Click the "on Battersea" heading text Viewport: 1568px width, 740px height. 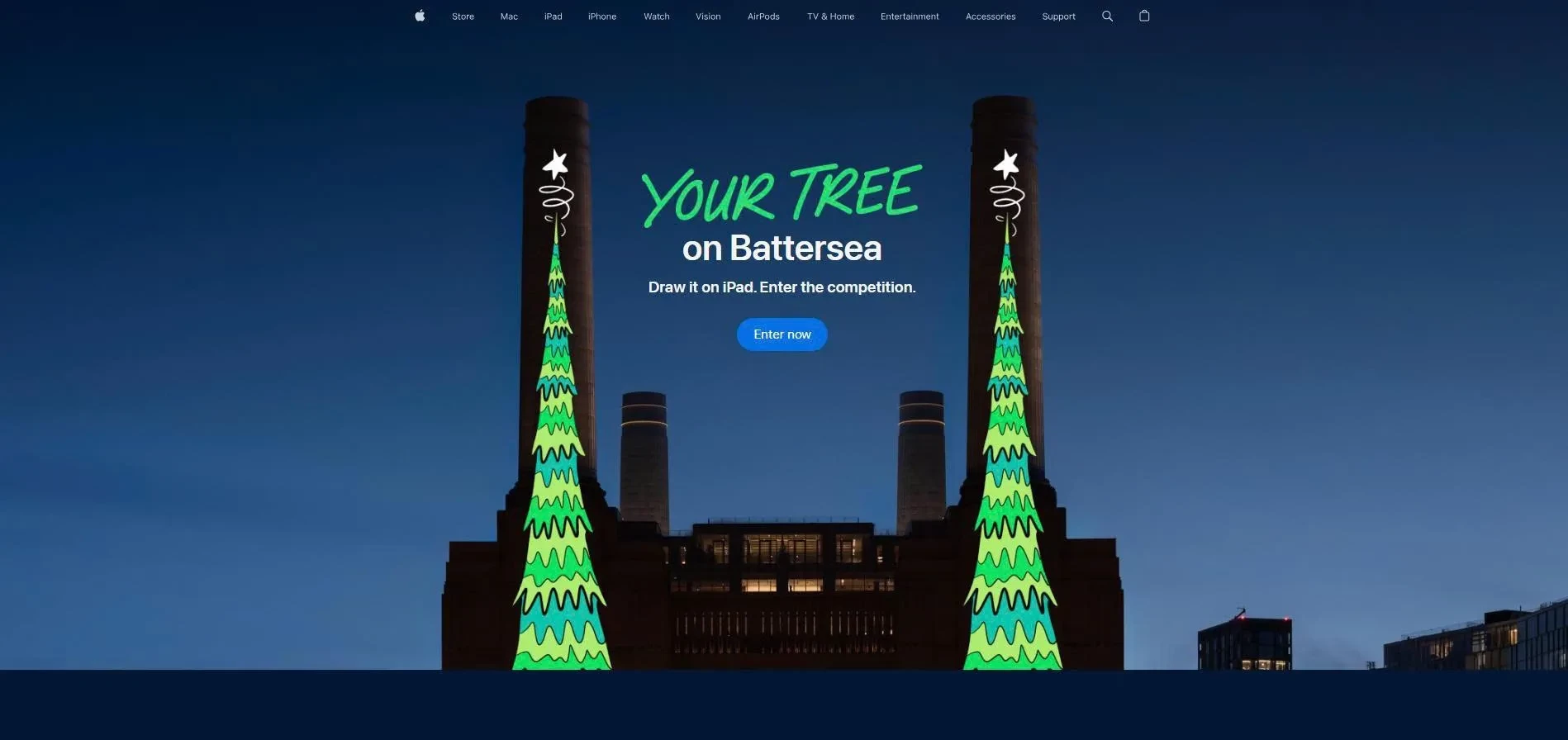coord(782,249)
